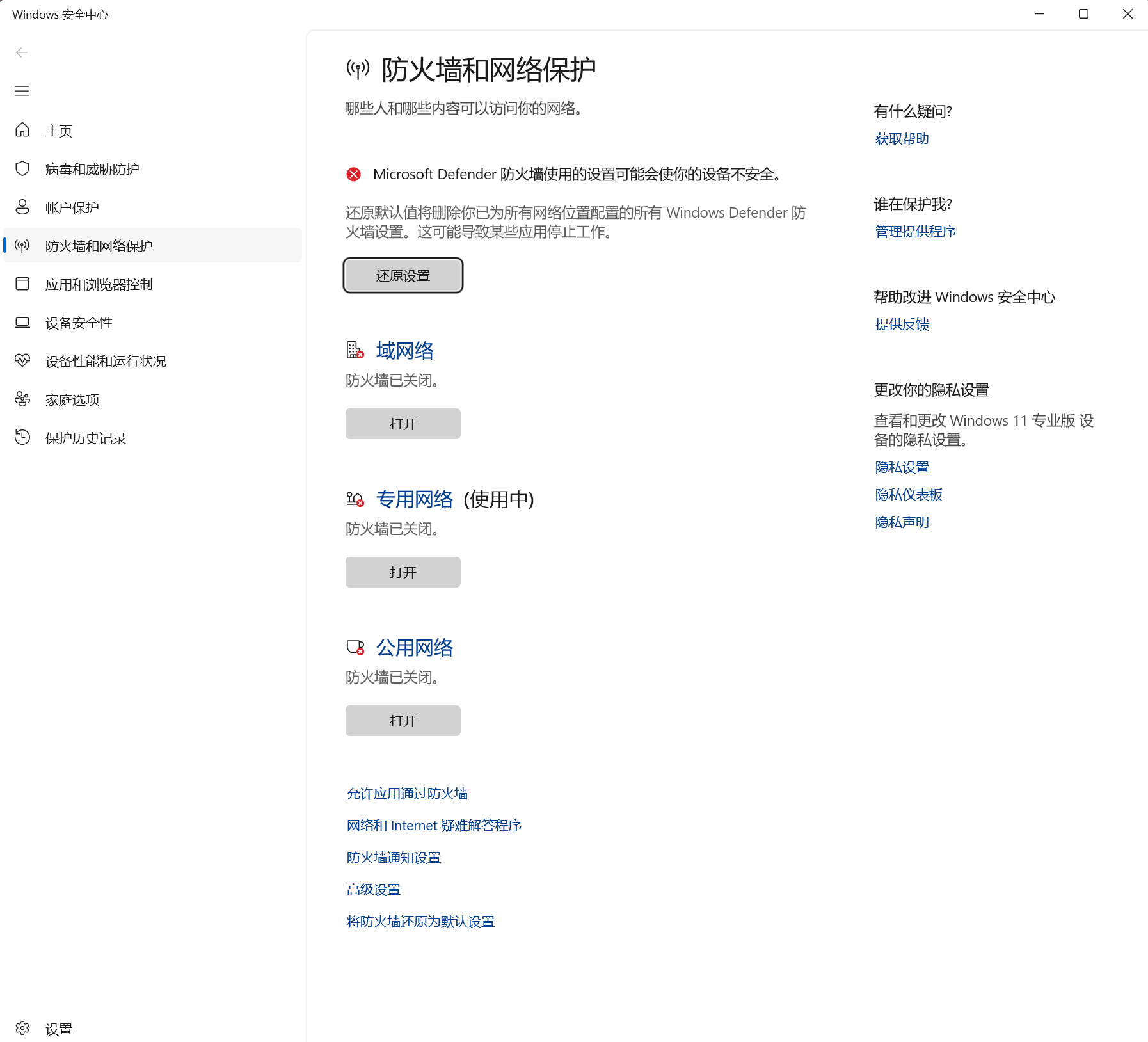Viewport: 1148px width, 1042px height.
Task: Turn on the private network firewall
Action: [403, 572]
